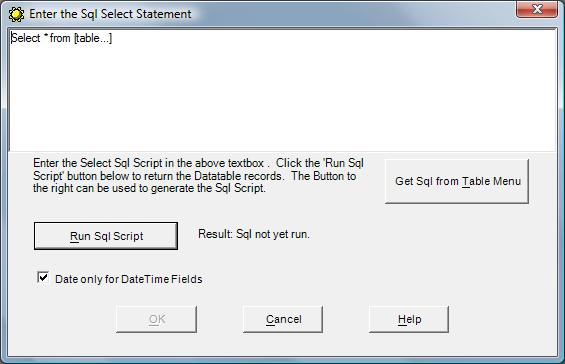Viewport: 565px width, 364px height.
Task: Run the Sql Script
Action: click(106, 236)
